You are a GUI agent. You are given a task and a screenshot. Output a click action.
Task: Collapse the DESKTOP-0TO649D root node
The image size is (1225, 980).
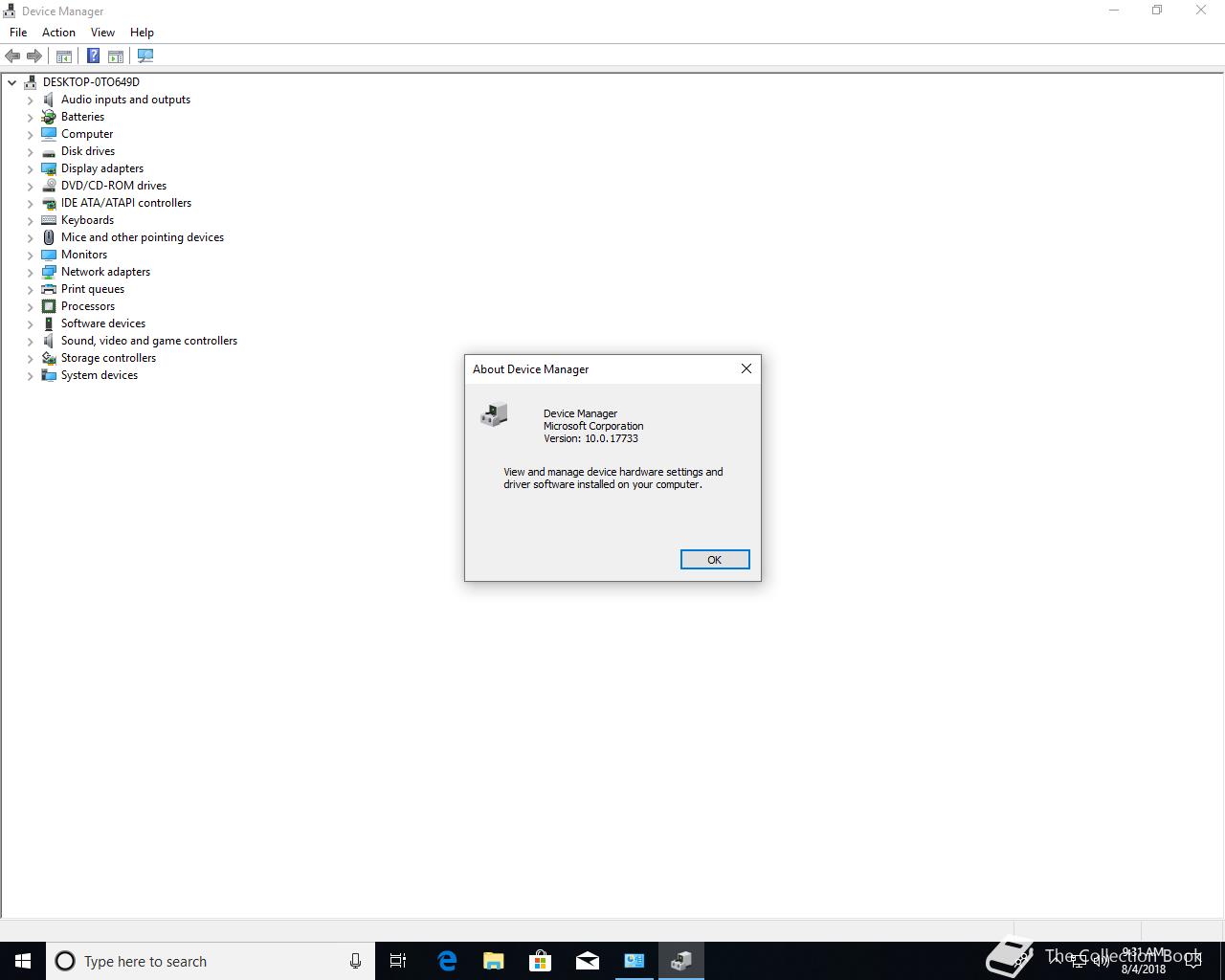tap(12, 82)
